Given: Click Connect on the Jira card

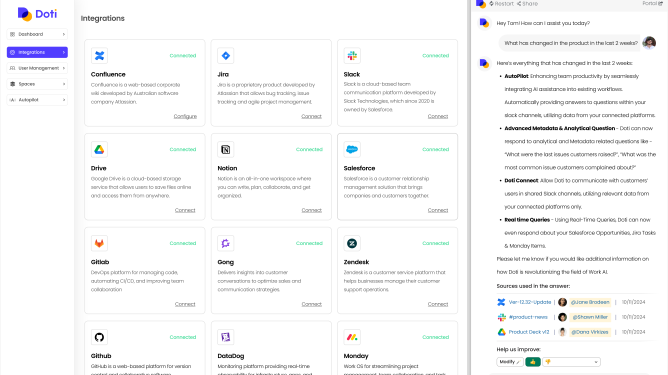Looking at the screenshot, I should pos(311,116).
